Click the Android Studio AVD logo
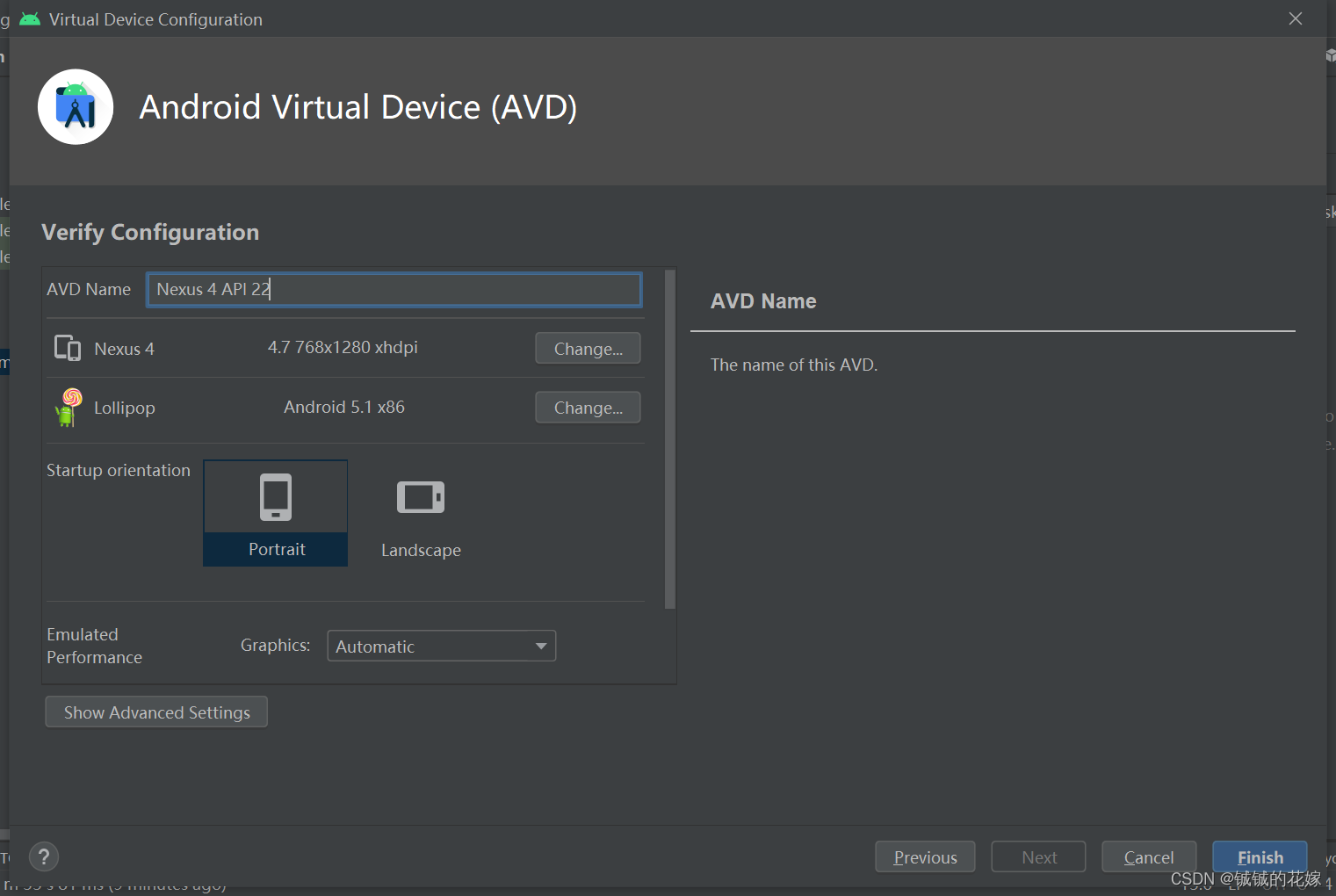This screenshot has height=896, width=1336. [x=76, y=107]
